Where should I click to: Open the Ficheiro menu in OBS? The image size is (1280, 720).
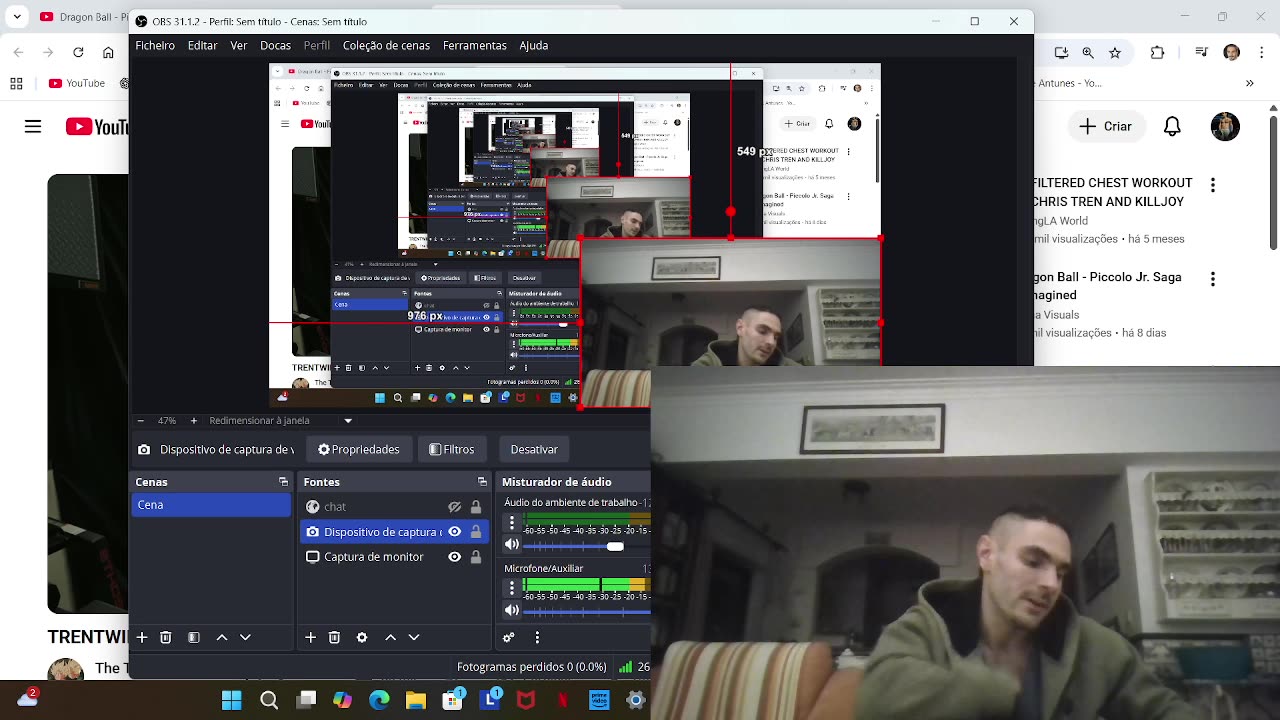pos(155,45)
